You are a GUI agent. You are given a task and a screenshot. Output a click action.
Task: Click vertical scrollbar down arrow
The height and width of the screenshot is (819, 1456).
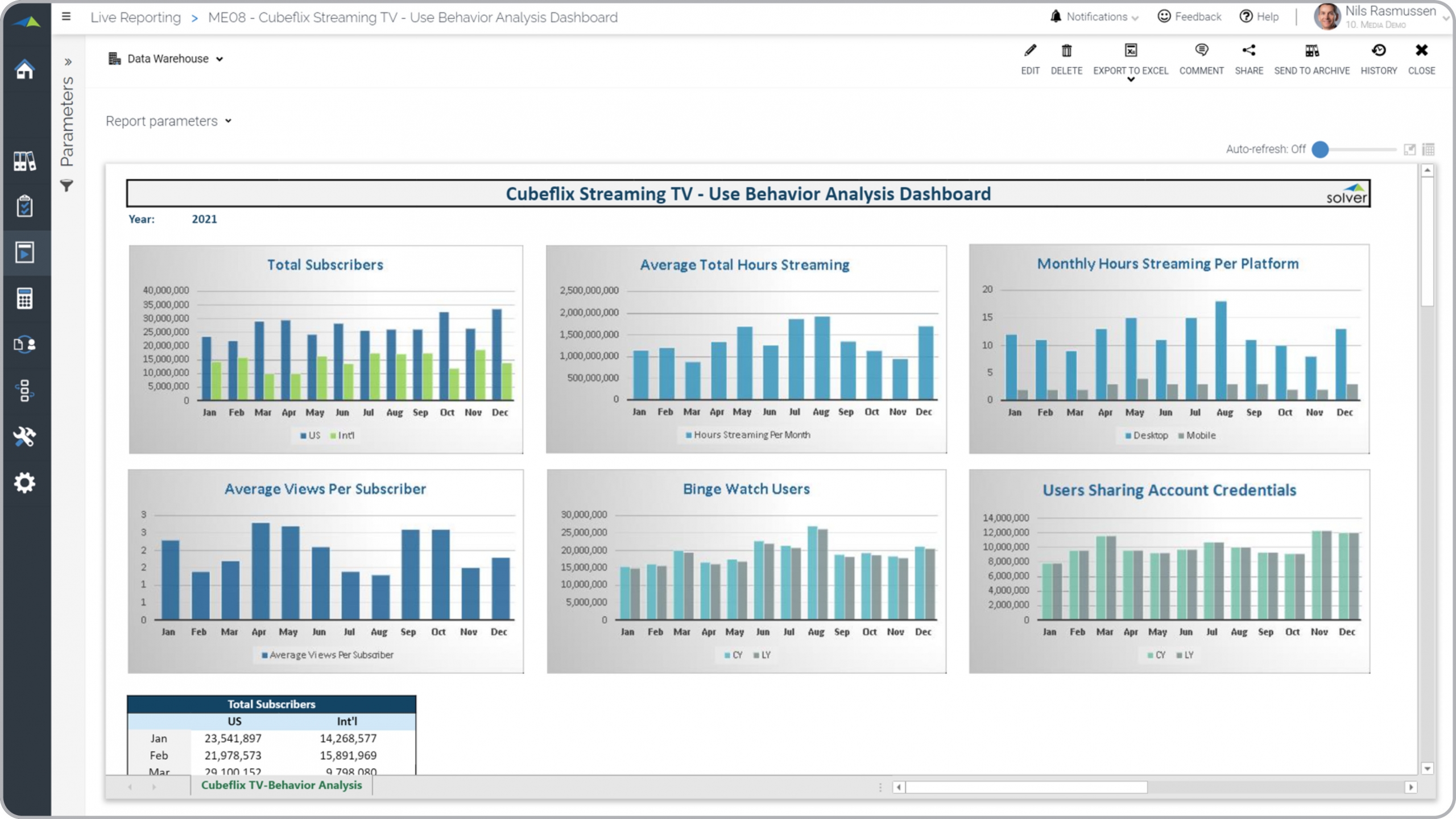click(1427, 768)
